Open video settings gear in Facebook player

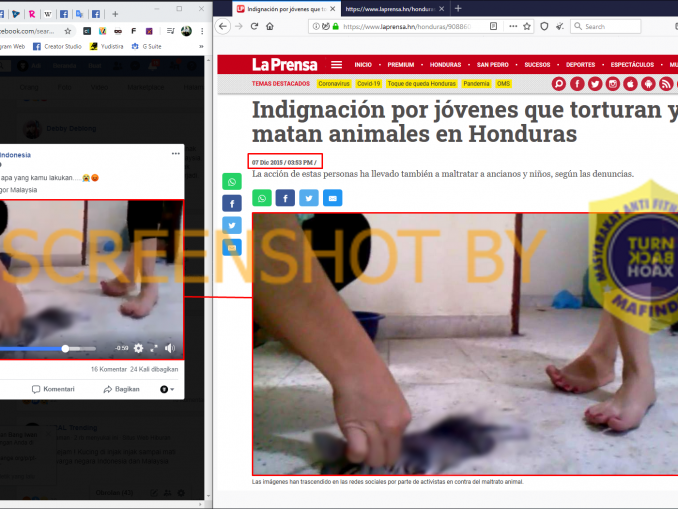[138, 348]
